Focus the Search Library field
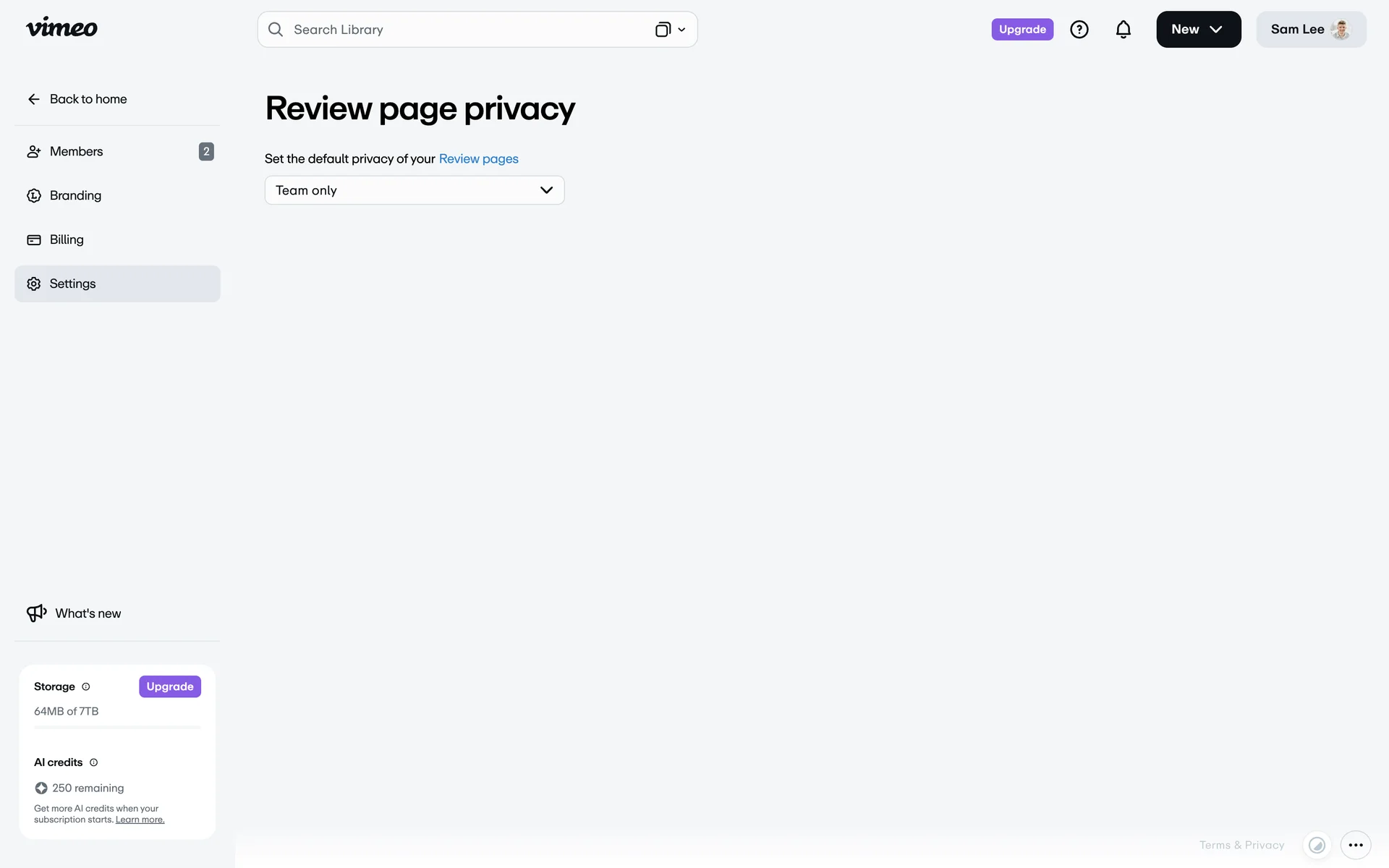The width and height of the screenshot is (1389, 868). pos(463,30)
